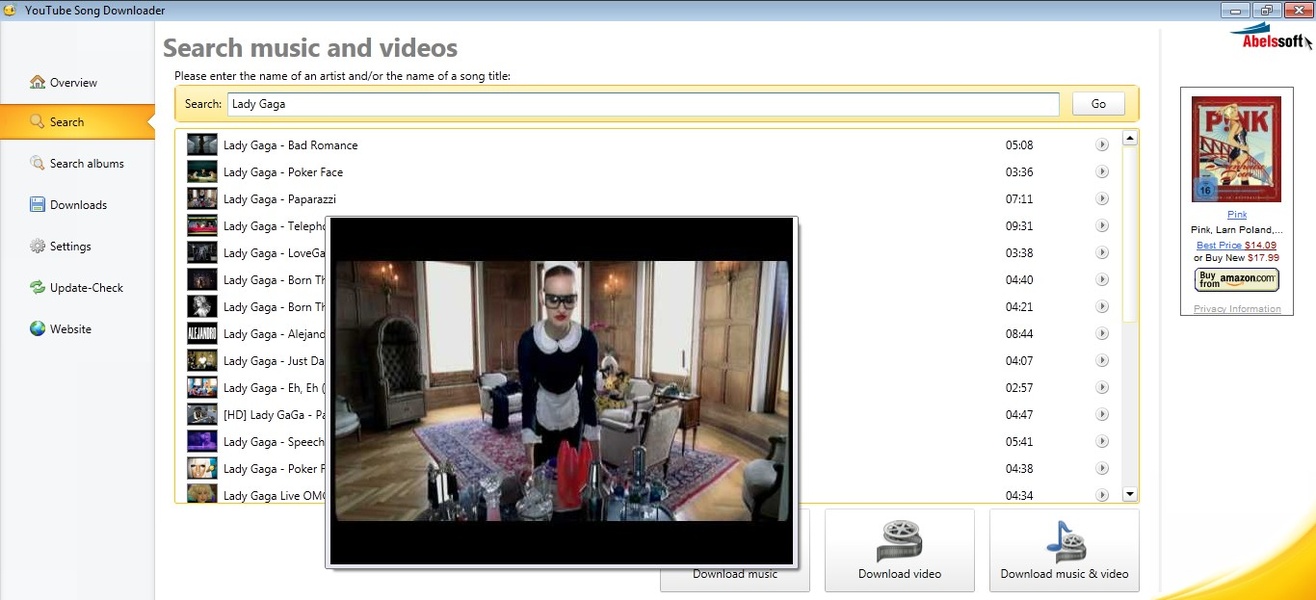1316x600 pixels.
Task: Play preview of the 04:34 song
Action: click(1102, 495)
